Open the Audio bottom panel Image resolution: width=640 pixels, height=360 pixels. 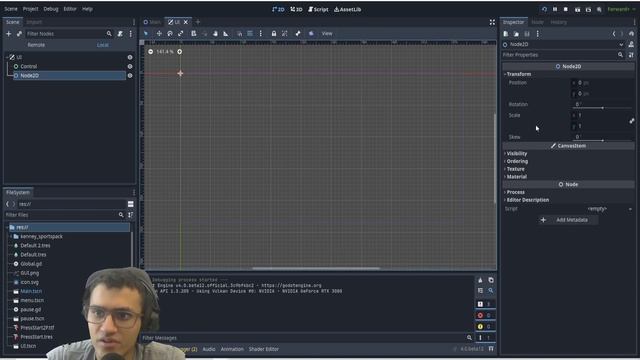pyautogui.click(x=209, y=349)
